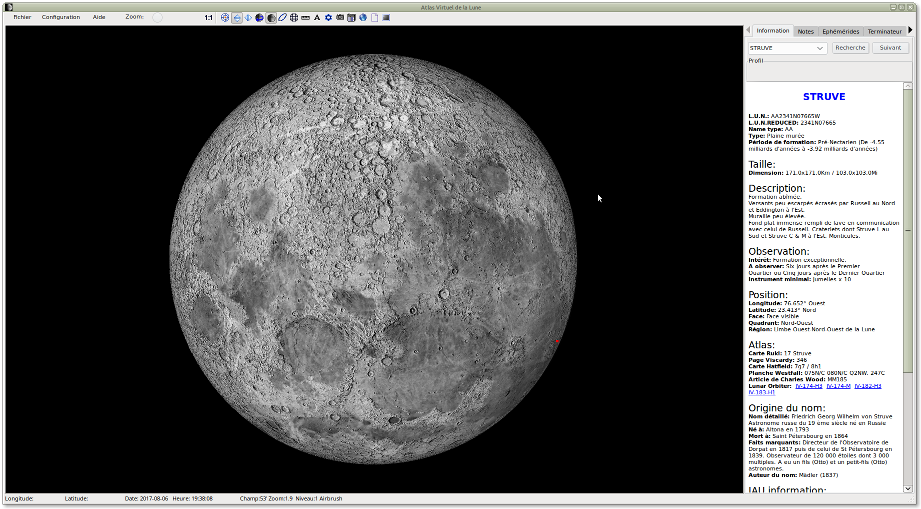
Task: Open the Configuration menu
Action: [x=60, y=17]
